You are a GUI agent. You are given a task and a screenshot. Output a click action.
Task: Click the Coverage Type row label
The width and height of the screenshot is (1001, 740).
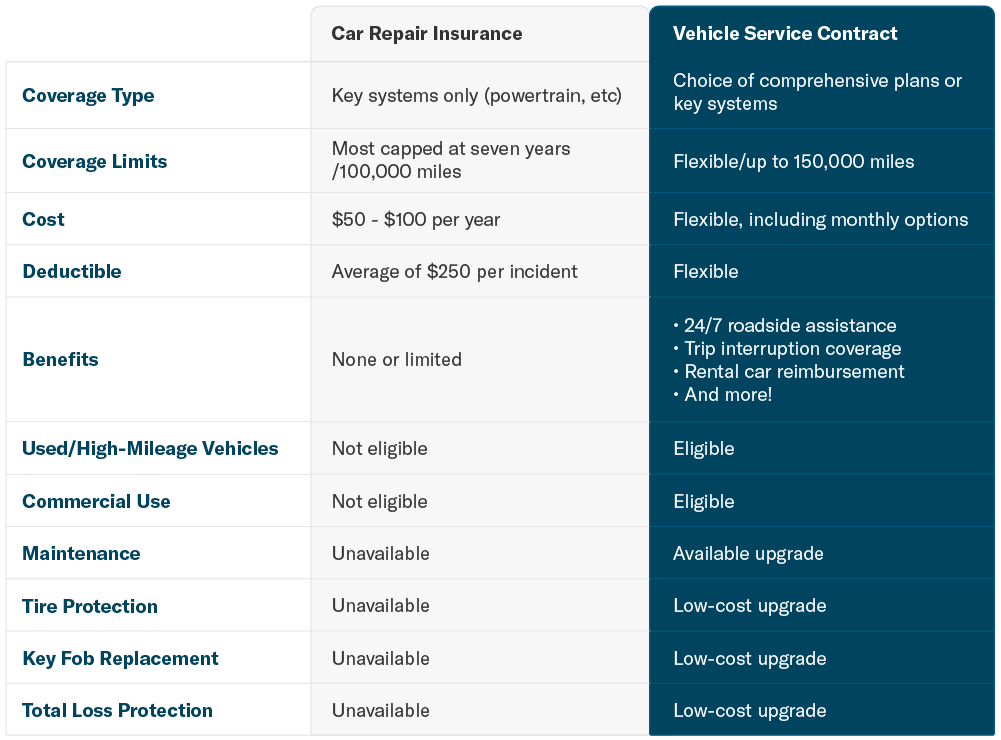88,96
